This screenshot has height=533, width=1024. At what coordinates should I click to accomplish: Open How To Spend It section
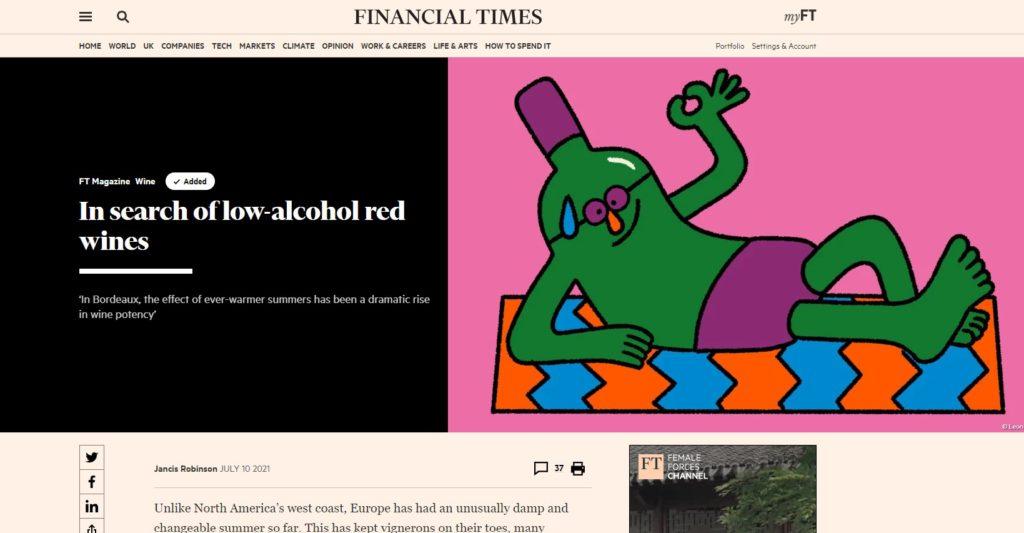click(518, 46)
